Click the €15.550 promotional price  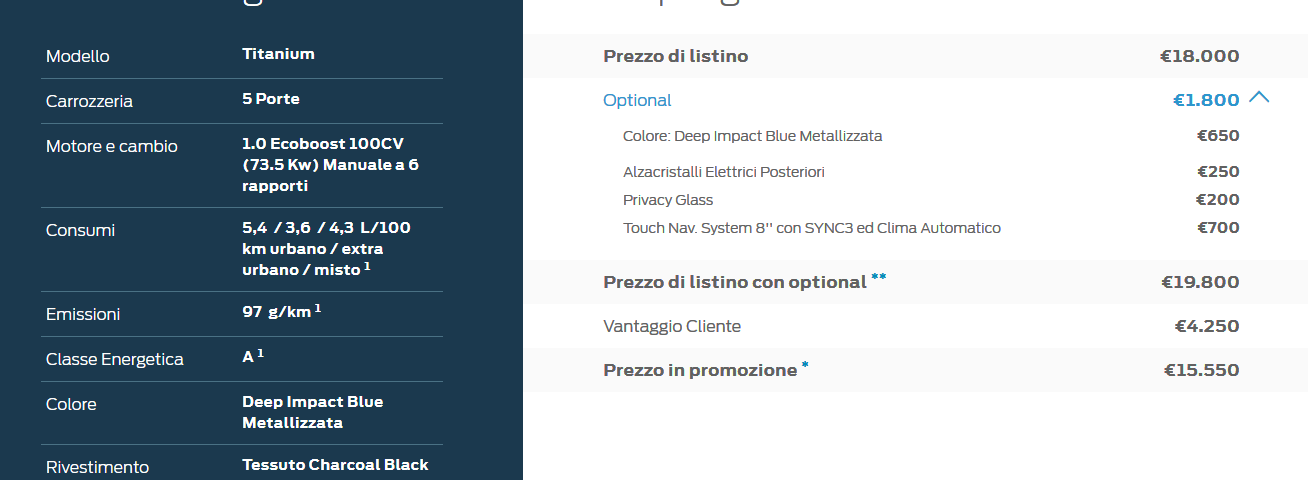click(1201, 370)
